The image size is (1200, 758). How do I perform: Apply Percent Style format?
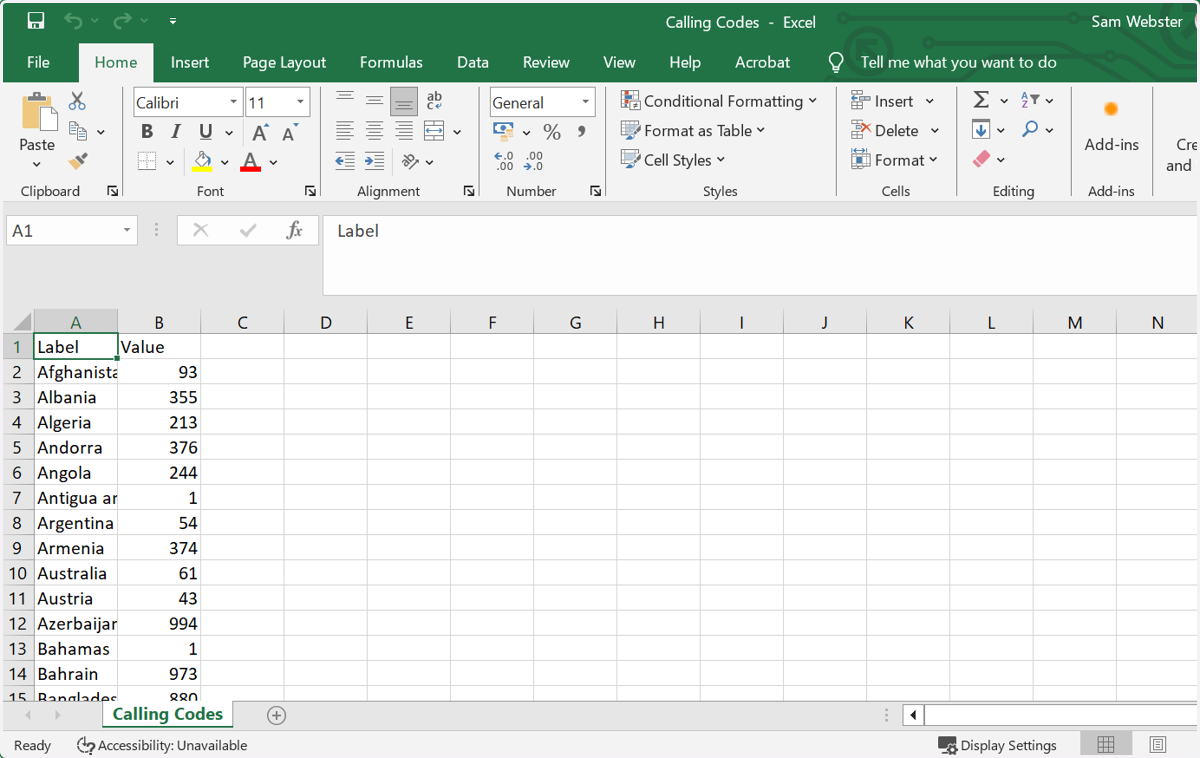pyautogui.click(x=552, y=132)
